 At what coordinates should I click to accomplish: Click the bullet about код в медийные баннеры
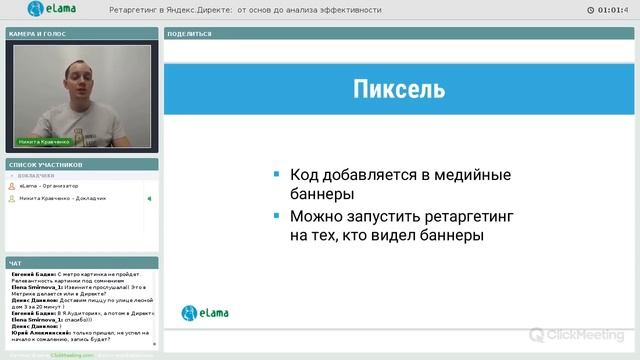click(x=400, y=184)
